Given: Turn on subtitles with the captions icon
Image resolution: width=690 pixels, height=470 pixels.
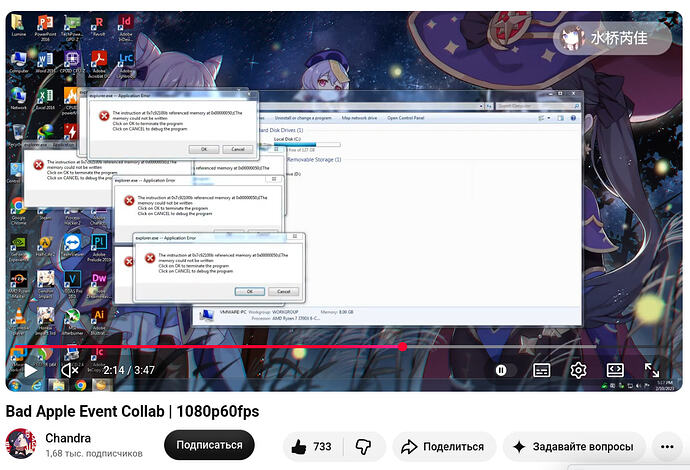Looking at the screenshot, I should 541,370.
